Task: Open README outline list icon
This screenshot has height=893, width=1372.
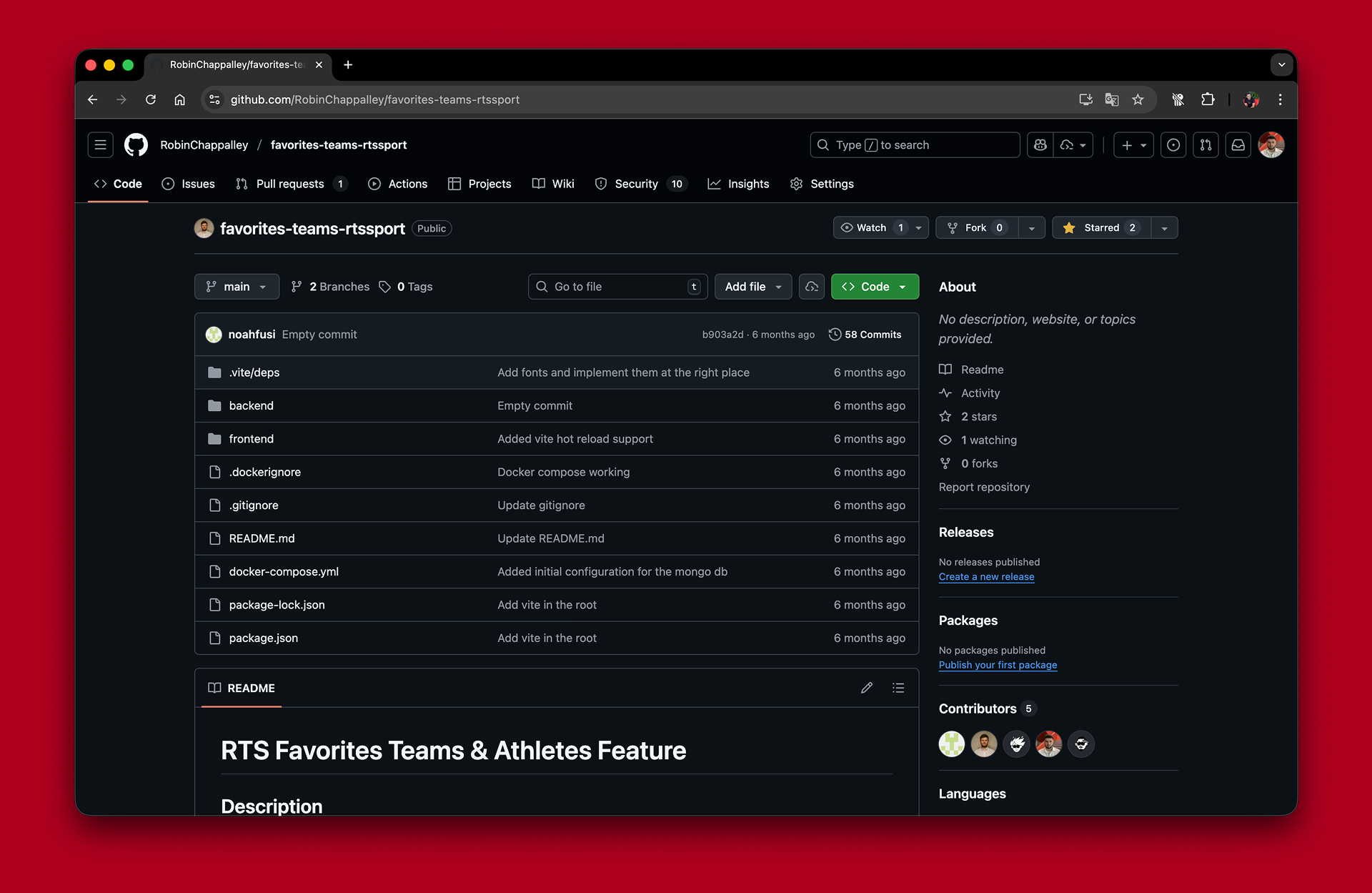Action: tap(898, 688)
